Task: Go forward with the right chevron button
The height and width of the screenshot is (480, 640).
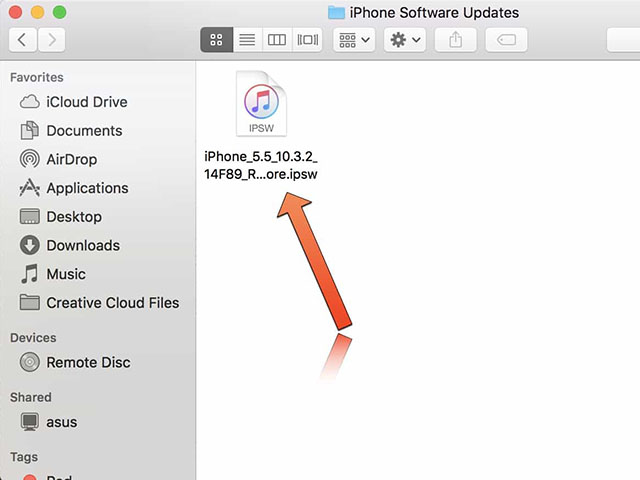Action: pyautogui.click(x=51, y=40)
